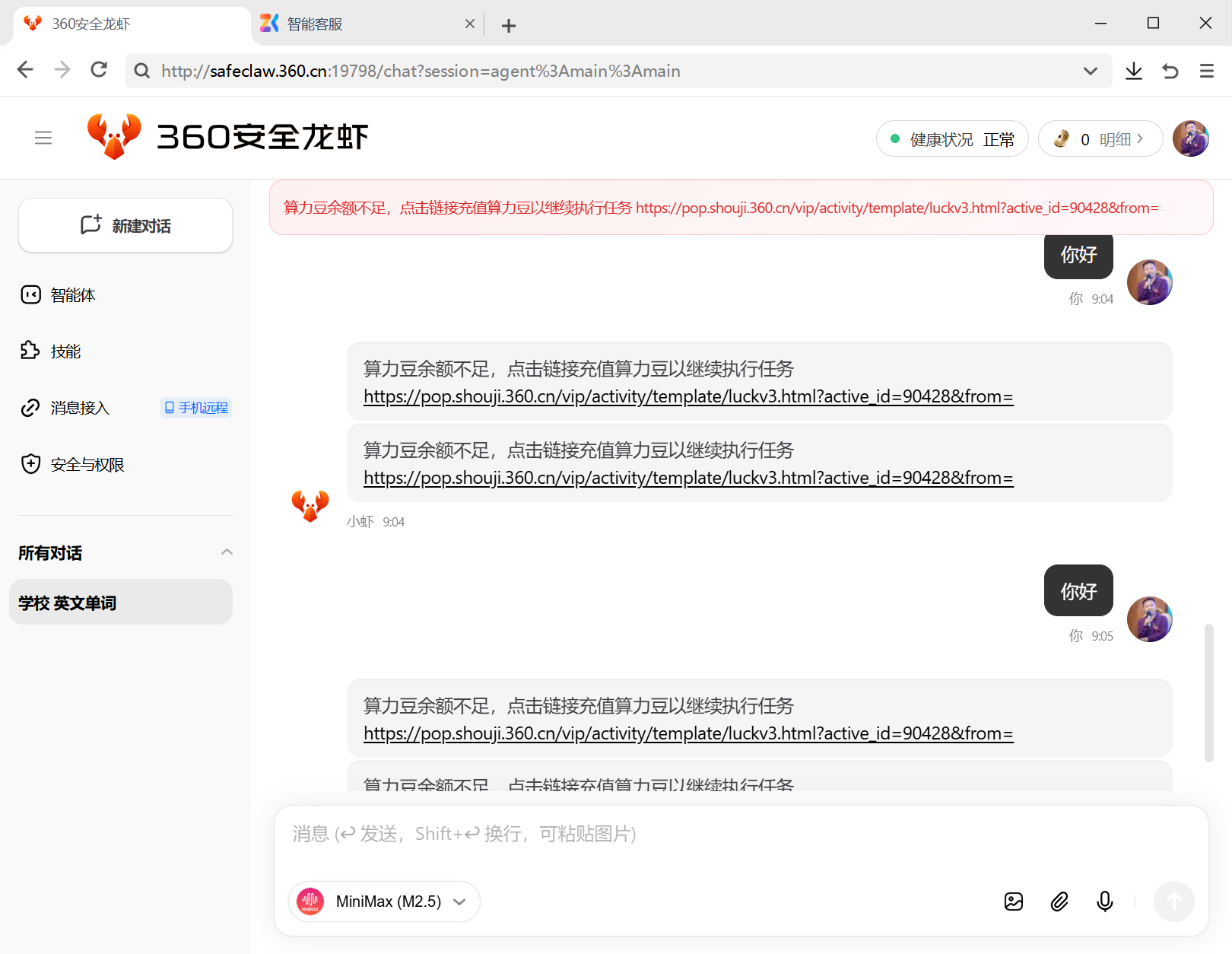Go forward in browser history
The width and height of the screenshot is (1232, 954).
(62, 70)
